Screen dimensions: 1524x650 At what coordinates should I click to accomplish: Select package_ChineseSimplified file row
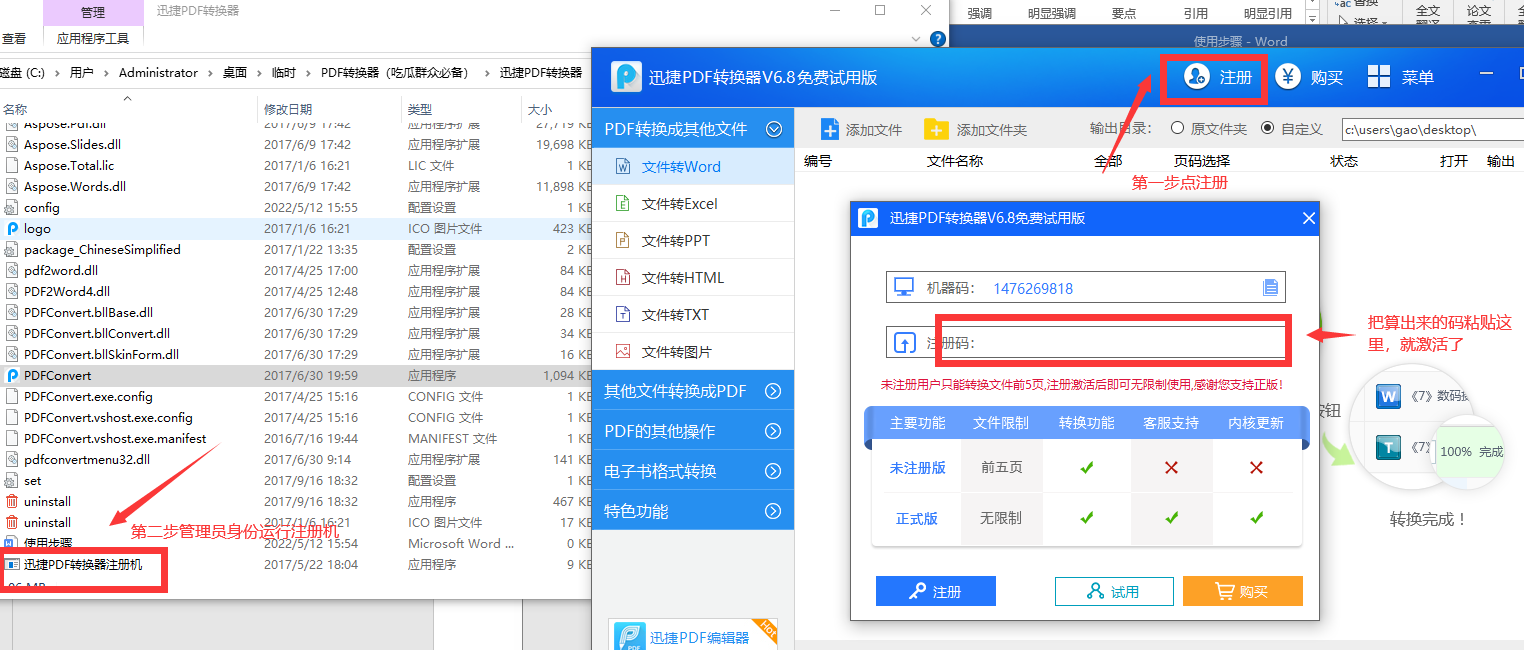(296, 249)
